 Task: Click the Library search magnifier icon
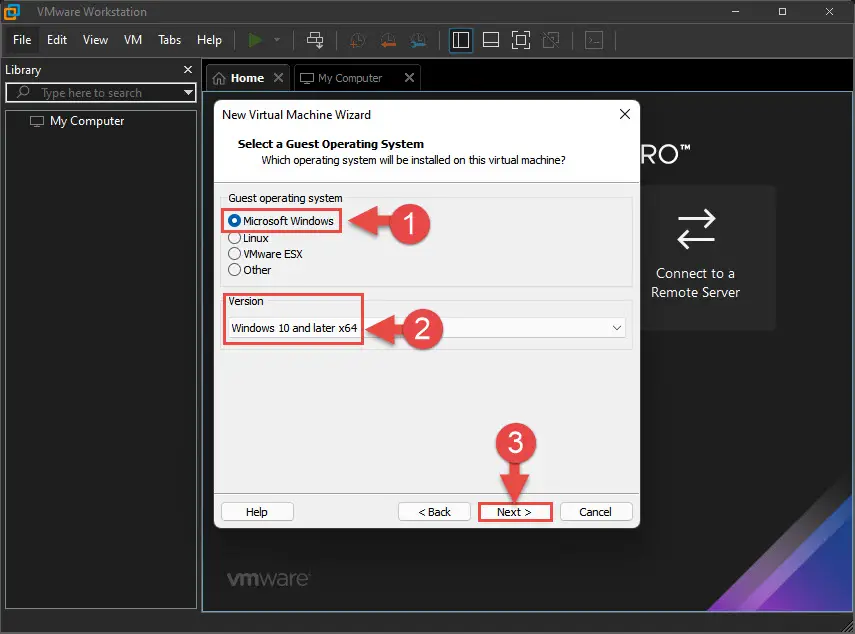tap(23, 92)
